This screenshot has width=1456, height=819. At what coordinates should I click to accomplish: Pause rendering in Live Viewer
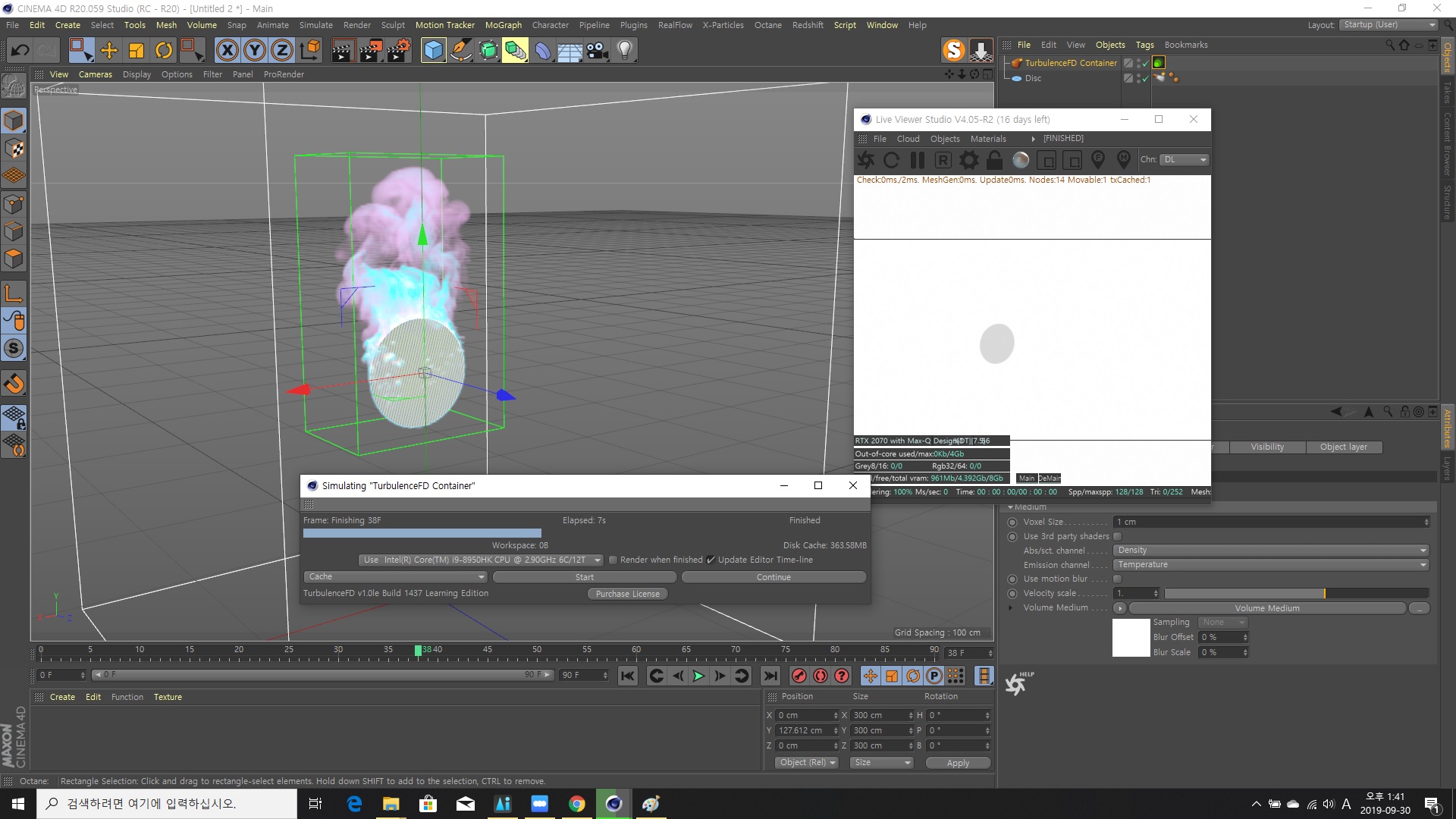coord(918,160)
